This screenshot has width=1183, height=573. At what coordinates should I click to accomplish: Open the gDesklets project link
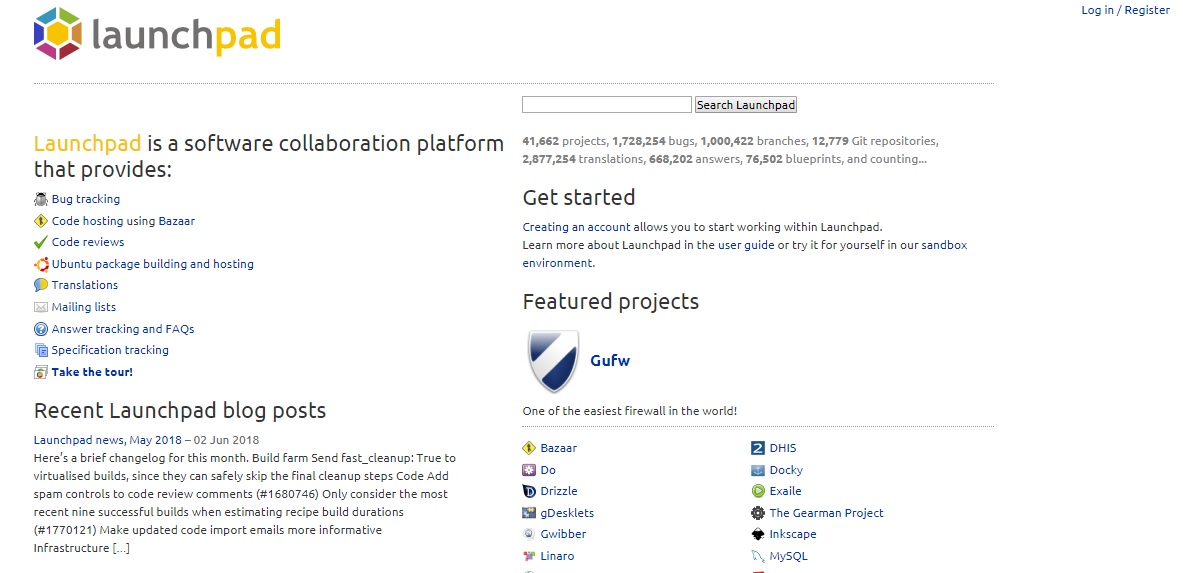tap(567, 513)
